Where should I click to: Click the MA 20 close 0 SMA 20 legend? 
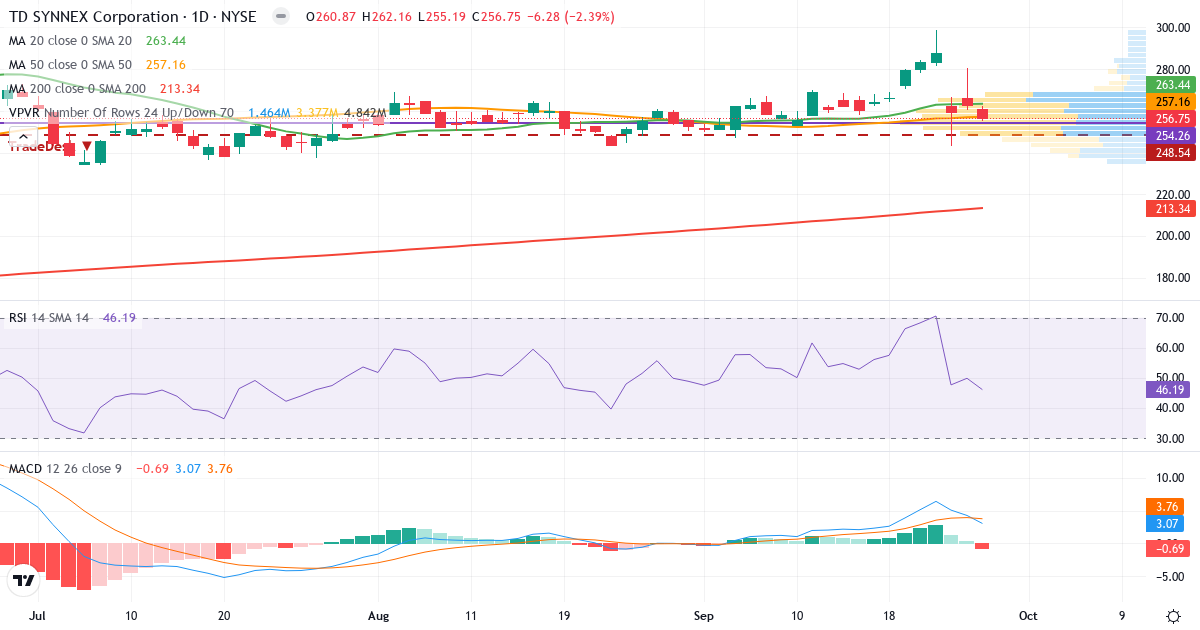tap(70, 41)
